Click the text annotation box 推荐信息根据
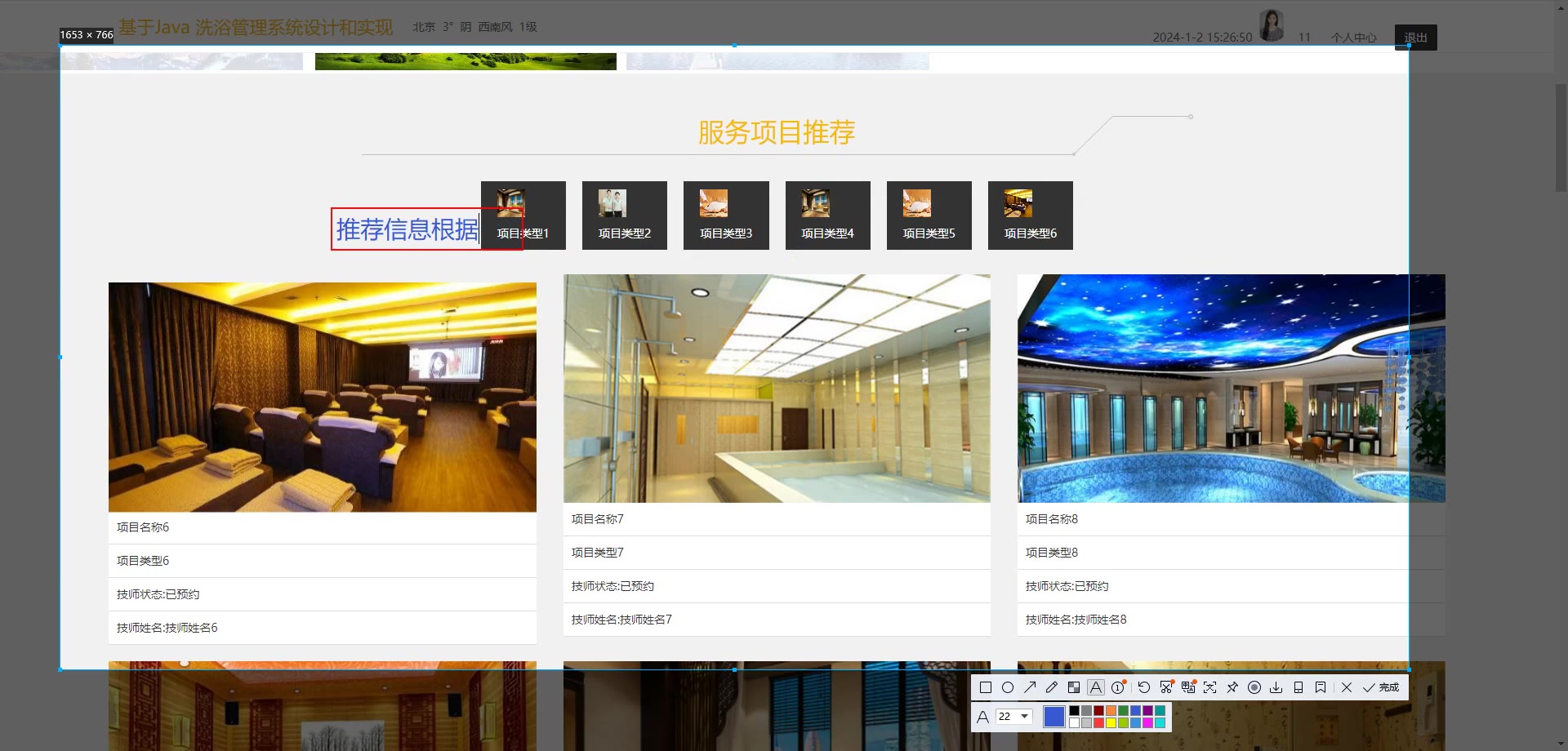The image size is (1568, 751). pyautogui.click(x=427, y=229)
